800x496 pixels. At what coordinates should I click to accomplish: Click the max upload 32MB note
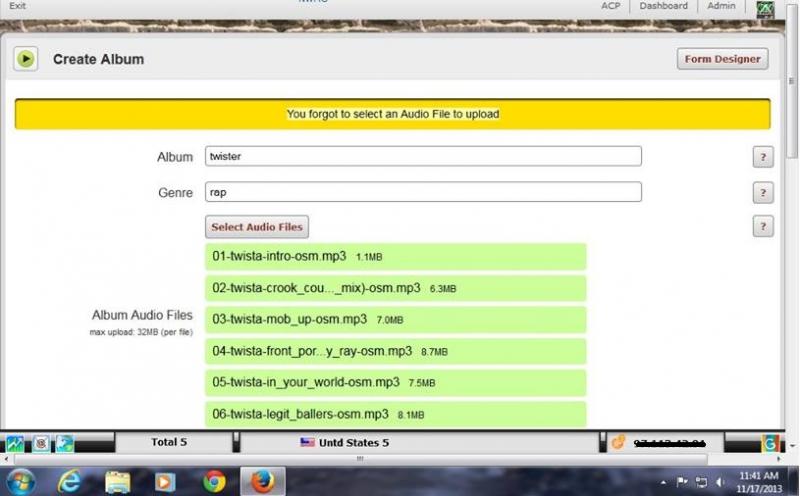tap(141, 332)
